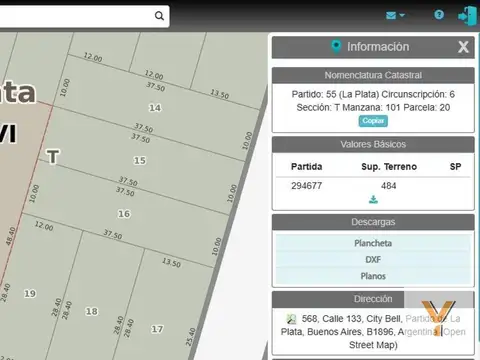Open the Planos download
480x360 pixels.
373,276
